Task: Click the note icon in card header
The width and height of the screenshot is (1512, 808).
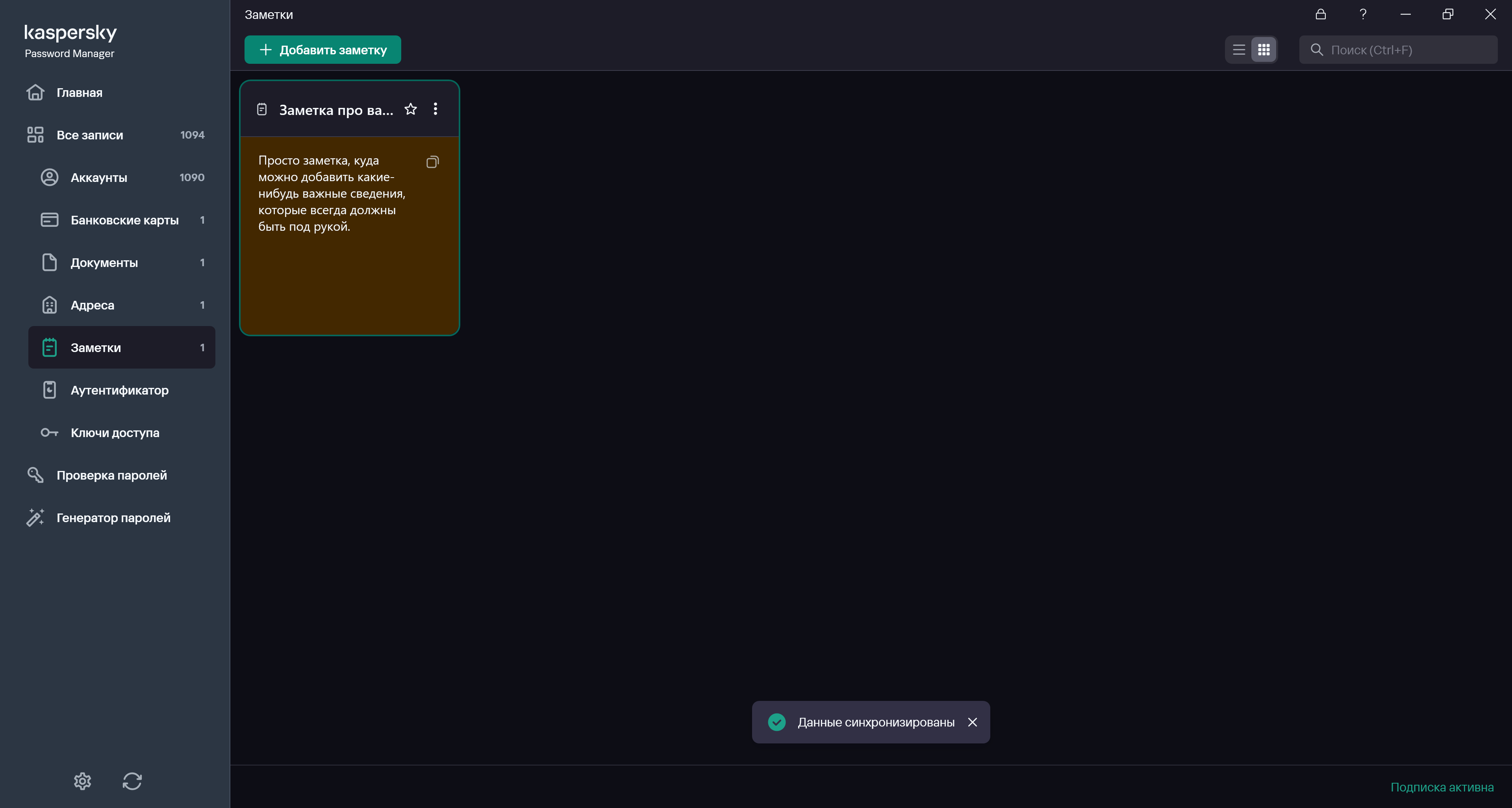Action: click(262, 109)
